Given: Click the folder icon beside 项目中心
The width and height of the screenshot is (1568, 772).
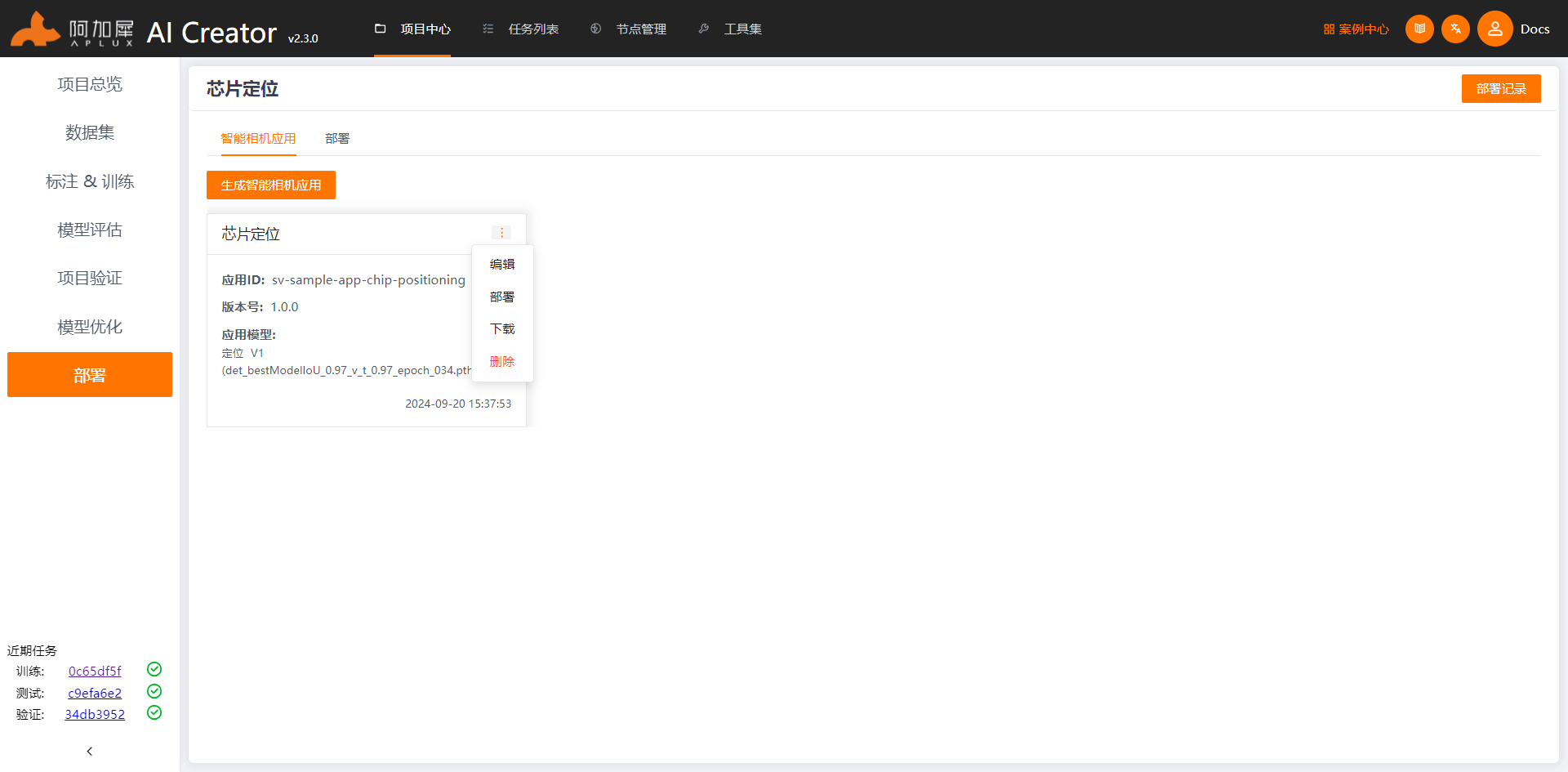Looking at the screenshot, I should click(380, 29).
